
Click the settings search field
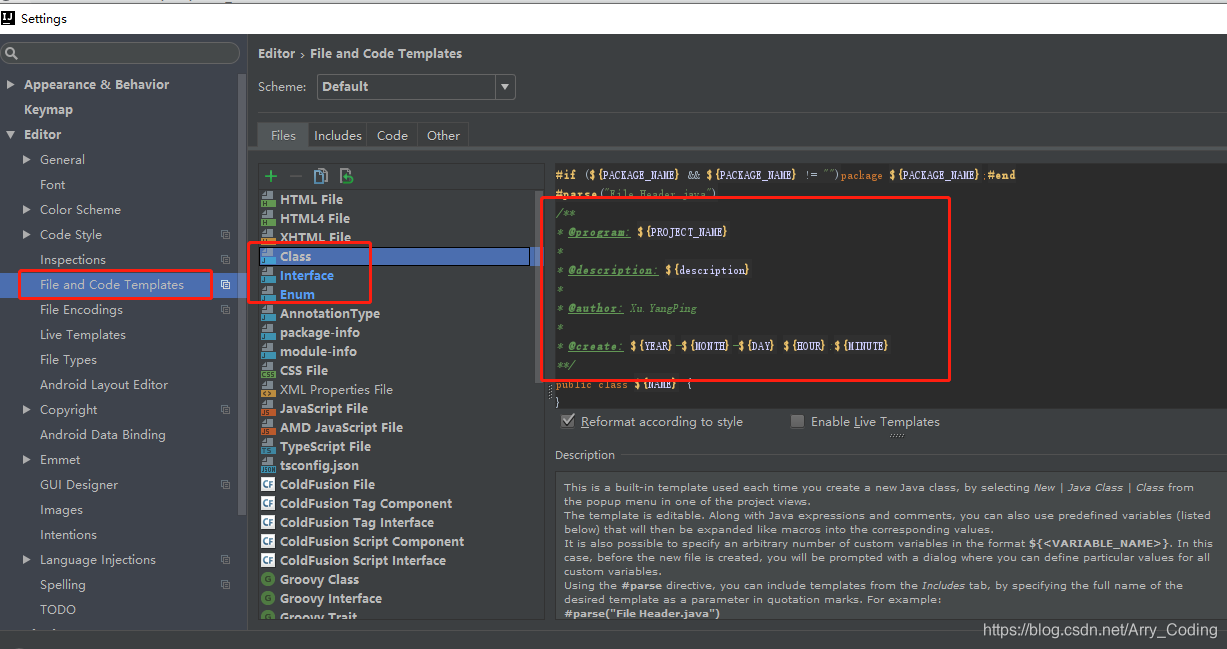120,53
